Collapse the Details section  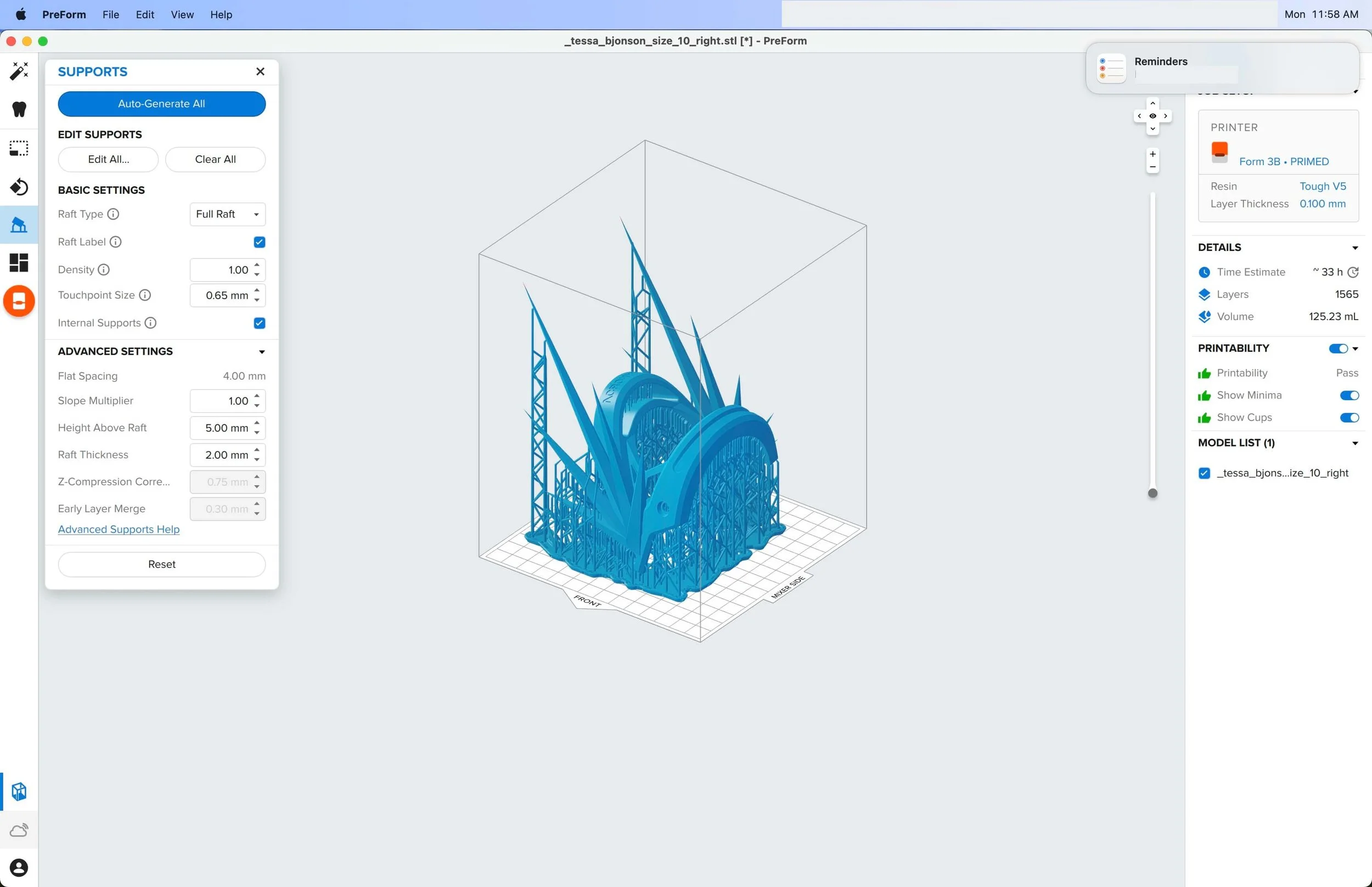[1355, 248]
